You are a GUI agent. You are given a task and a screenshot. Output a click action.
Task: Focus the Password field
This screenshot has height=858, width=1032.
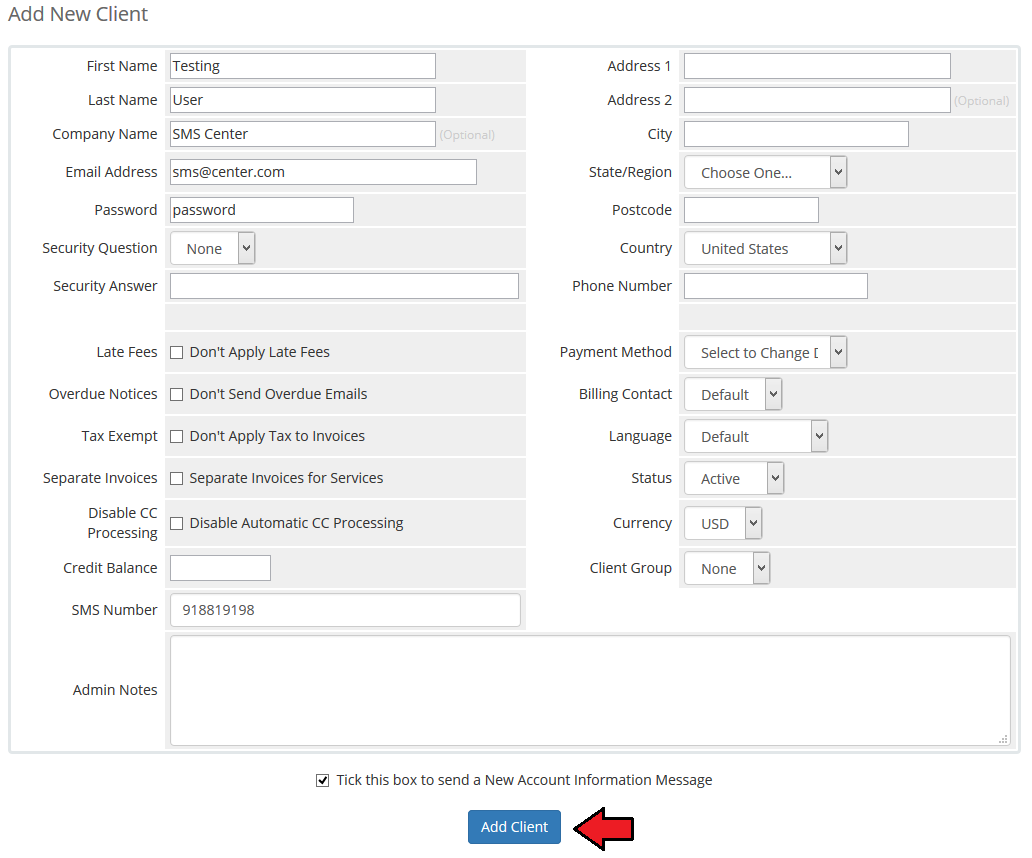pos(262,211)
